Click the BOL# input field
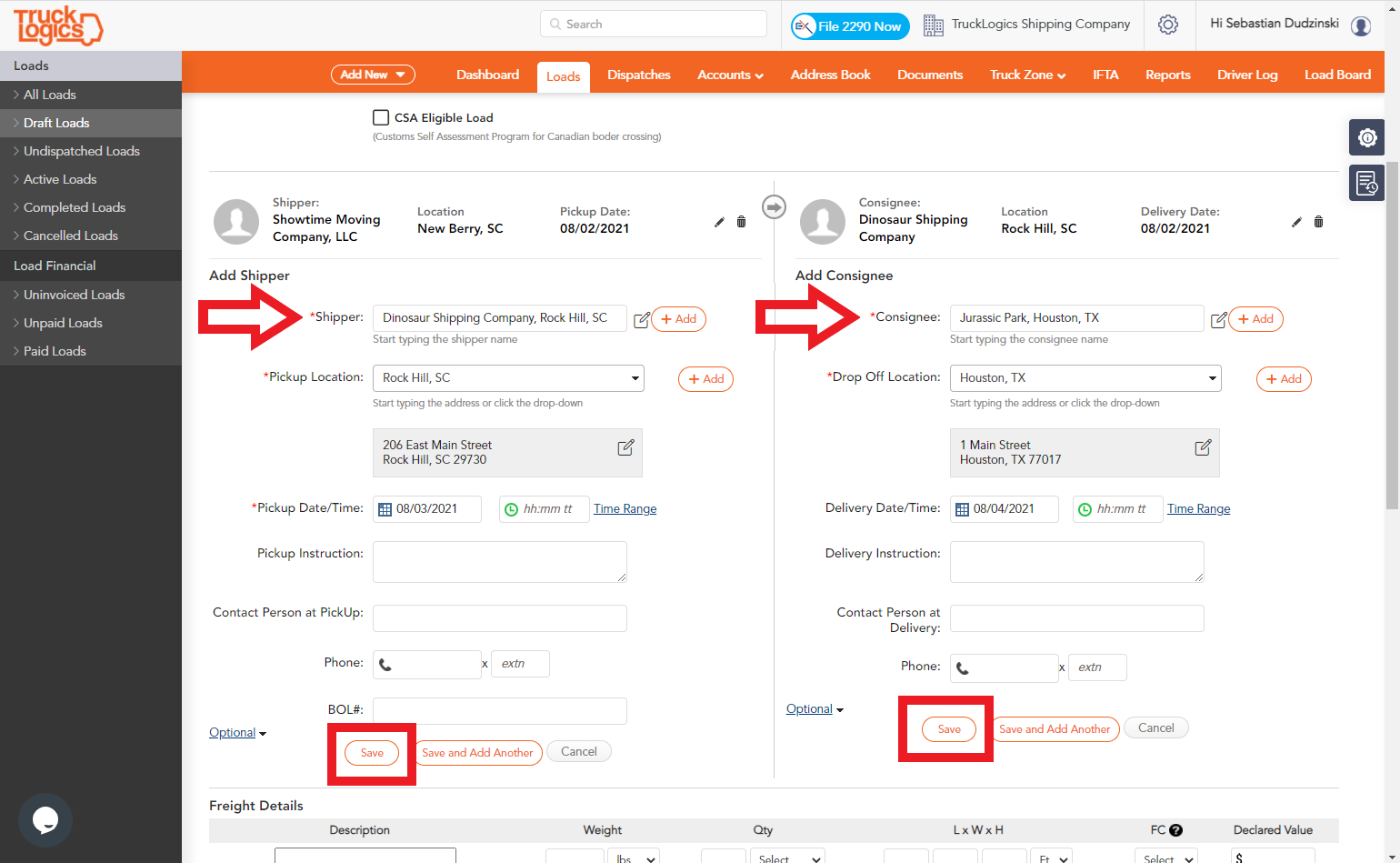This screenshot has height=863, width=1400. click(500, 711)
